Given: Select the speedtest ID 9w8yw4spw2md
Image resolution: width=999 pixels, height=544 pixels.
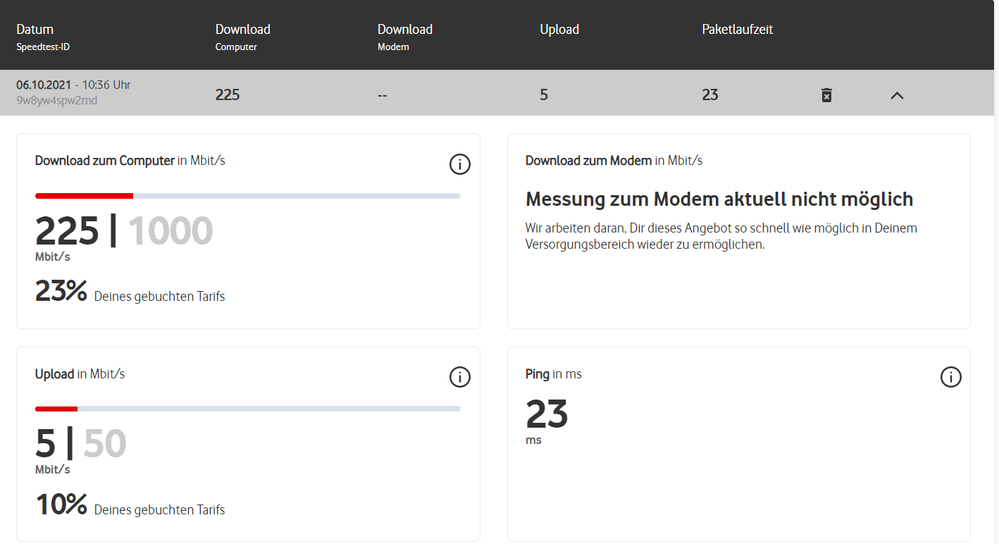Looking at the screenshot, I should [57, 101].
